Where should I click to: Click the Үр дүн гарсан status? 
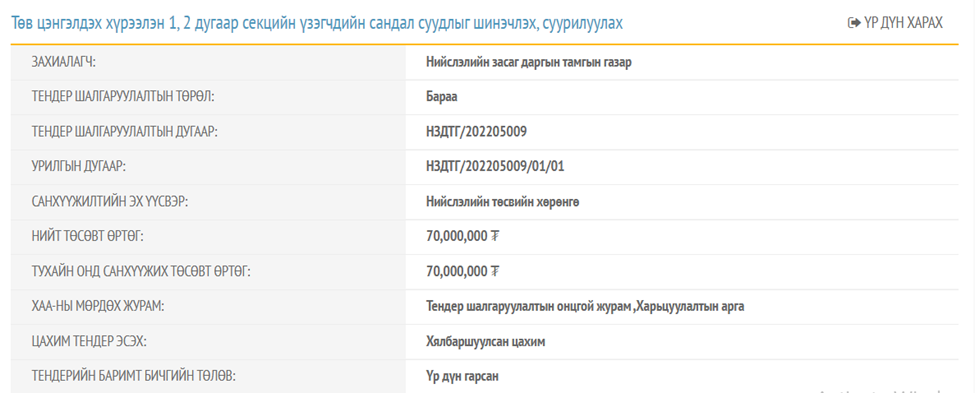click(463, 376)
